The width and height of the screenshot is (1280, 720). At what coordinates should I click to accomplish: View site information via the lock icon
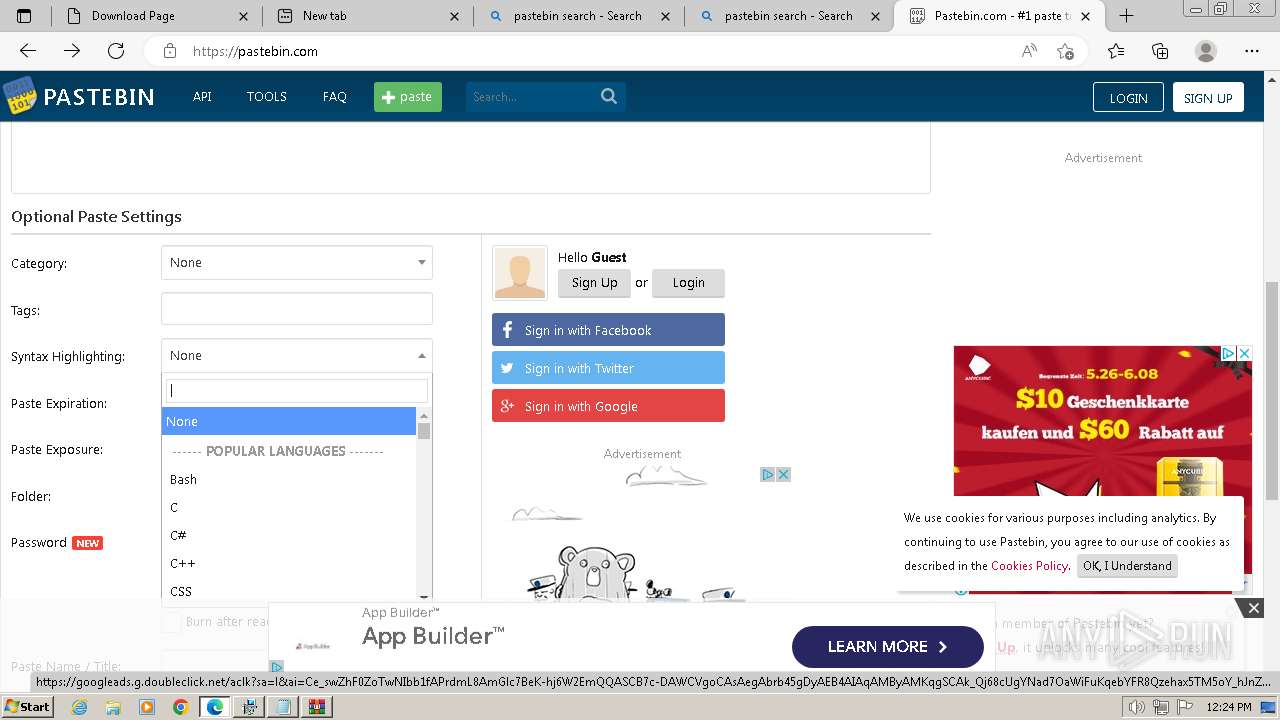170,51
